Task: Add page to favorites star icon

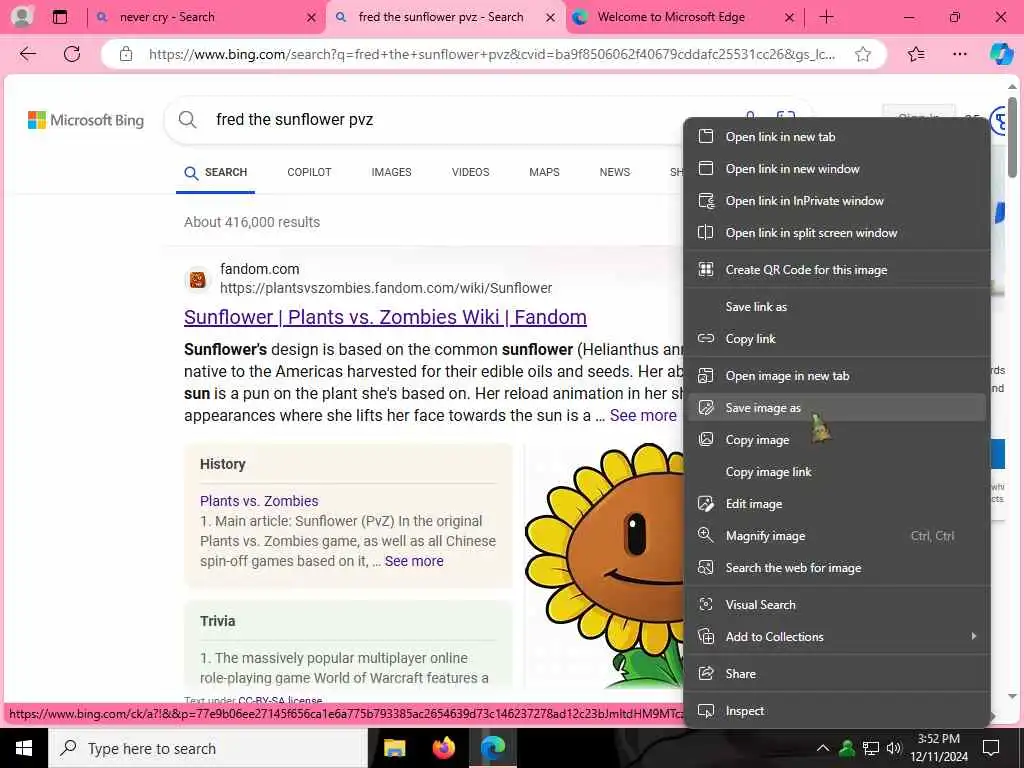Action: coord(863,54)
